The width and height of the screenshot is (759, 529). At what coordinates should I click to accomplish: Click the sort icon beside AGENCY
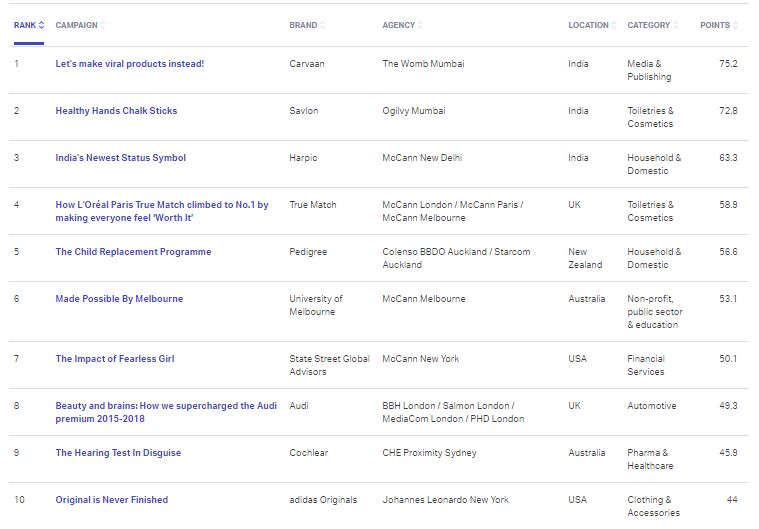coord(420,25)
